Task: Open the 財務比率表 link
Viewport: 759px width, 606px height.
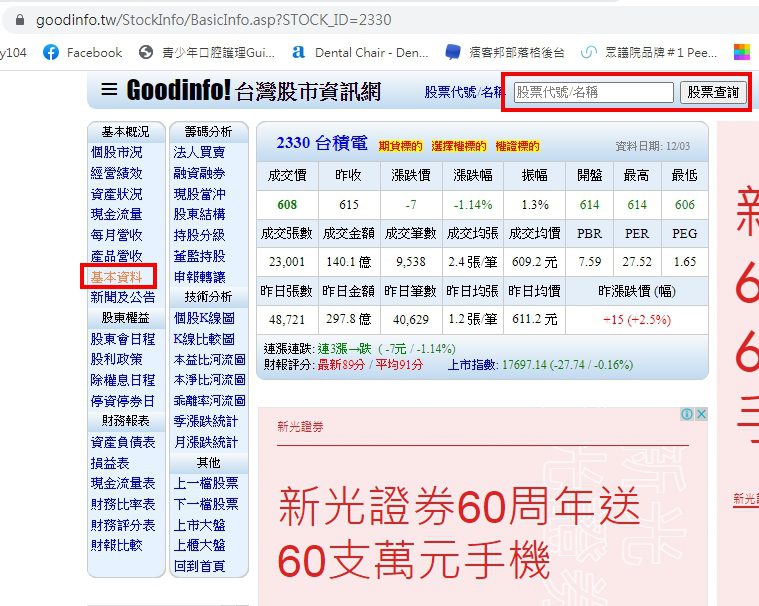Action: click(x=123, y=504)
